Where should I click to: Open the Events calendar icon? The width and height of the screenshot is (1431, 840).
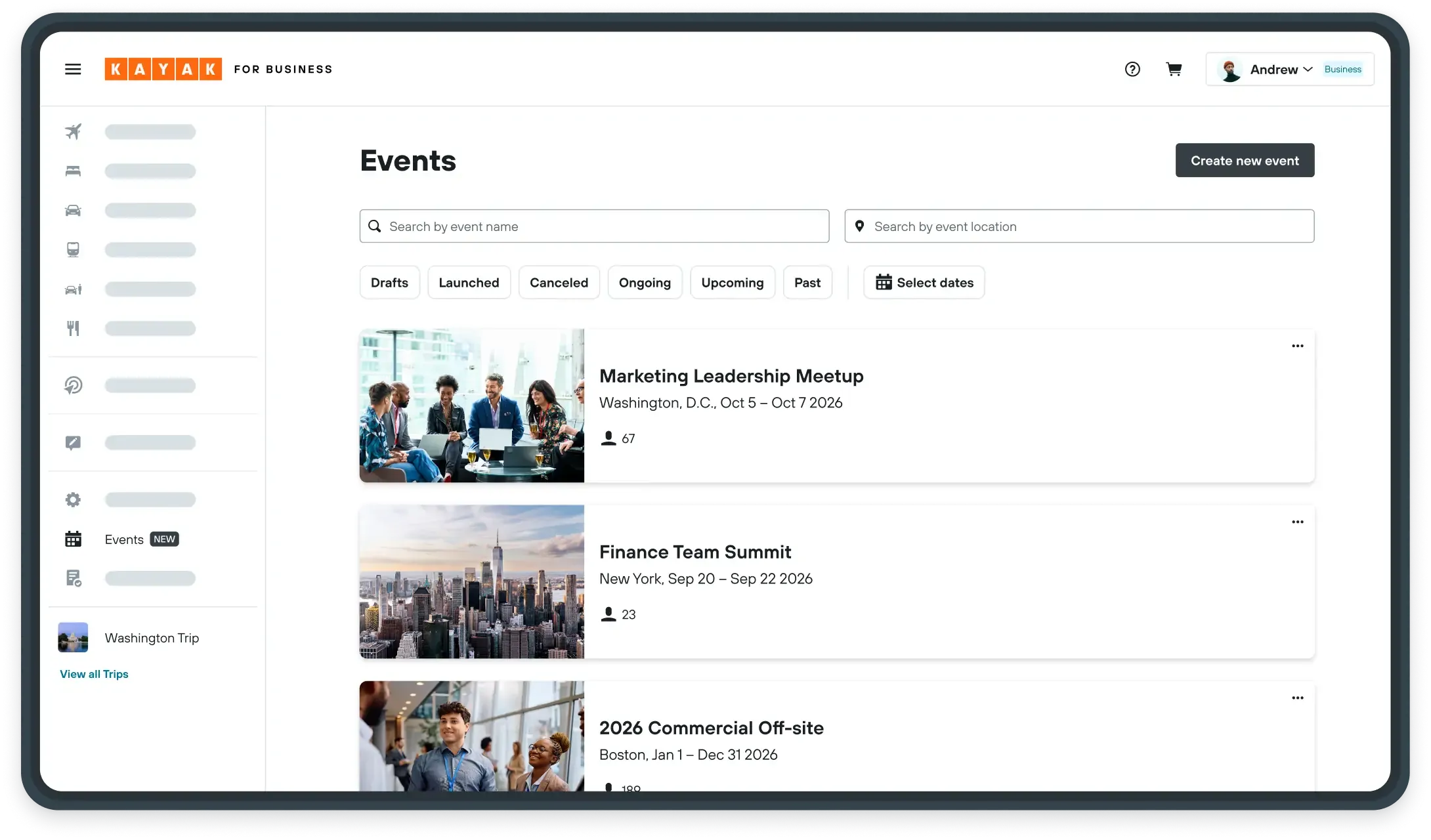(74, 539)
